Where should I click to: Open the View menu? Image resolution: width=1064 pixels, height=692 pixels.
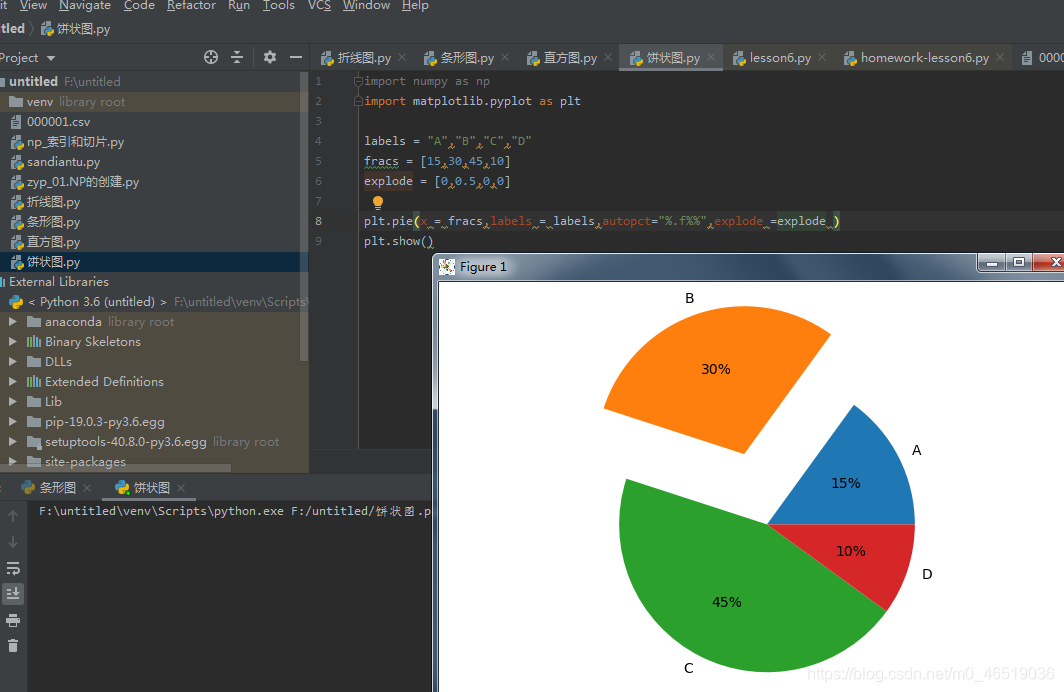tap(33, 5)
